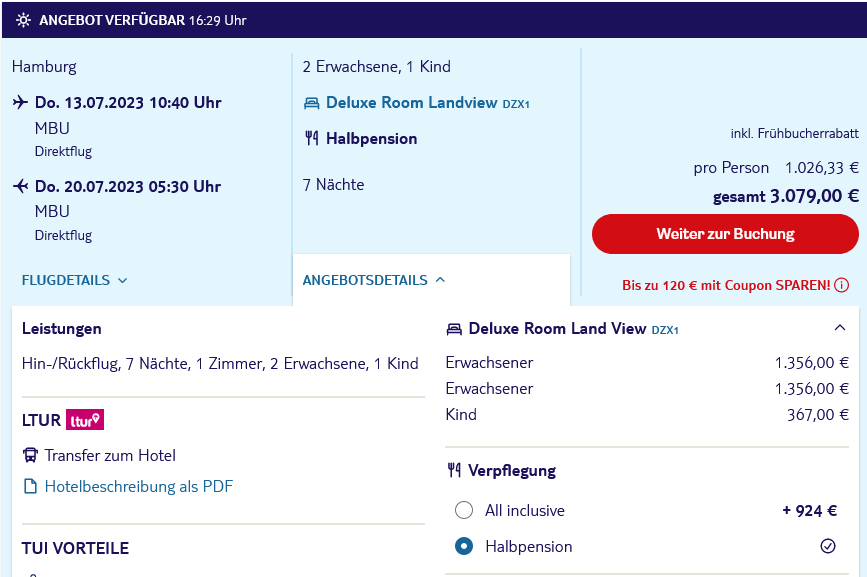Image resolution: width=867 pixels, height=577 pixels.
Task: Open Hotelbeschreibung als PDF link
Action: (139, 486)
